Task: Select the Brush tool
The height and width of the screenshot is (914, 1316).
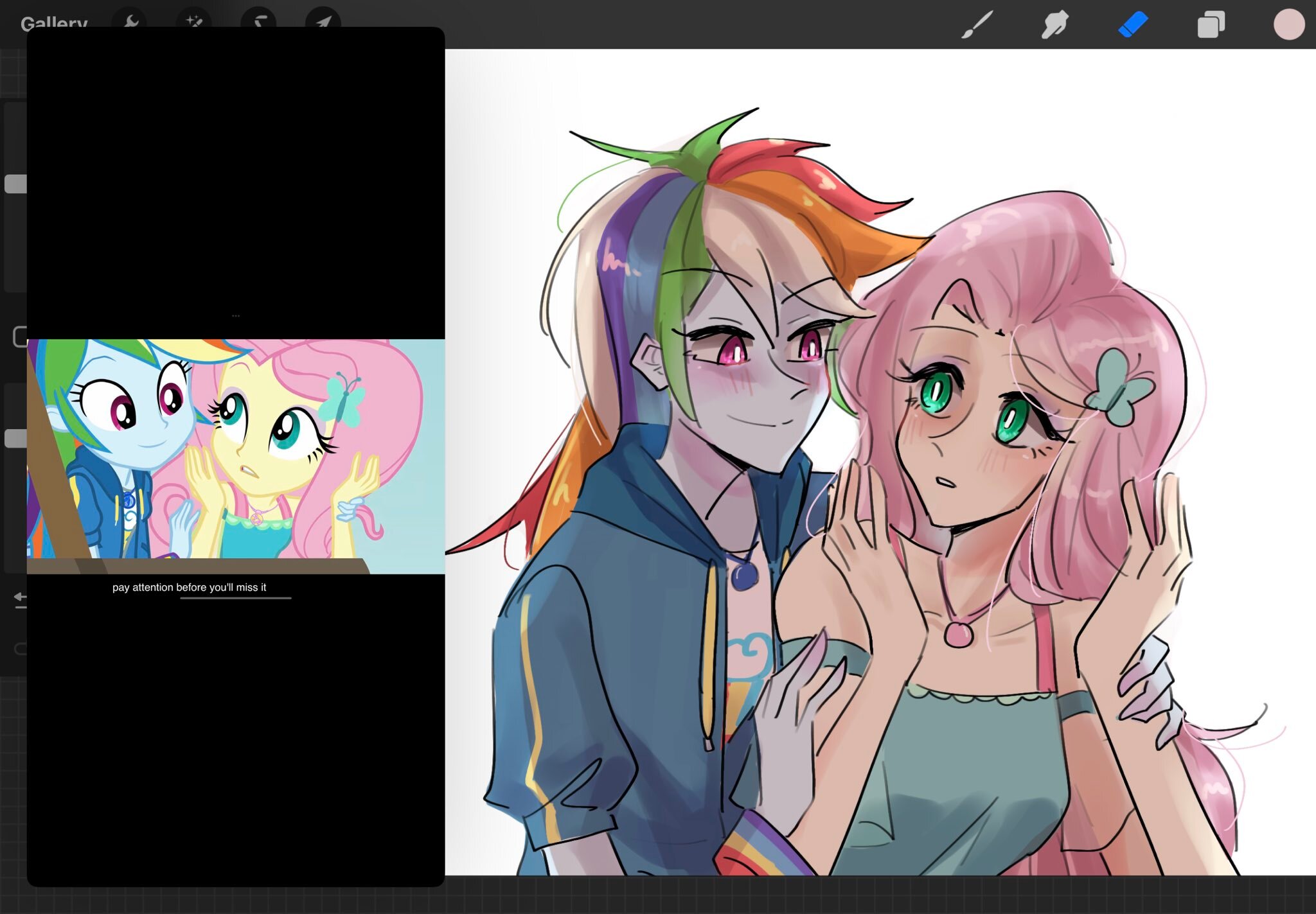Action: pos(977,24)
